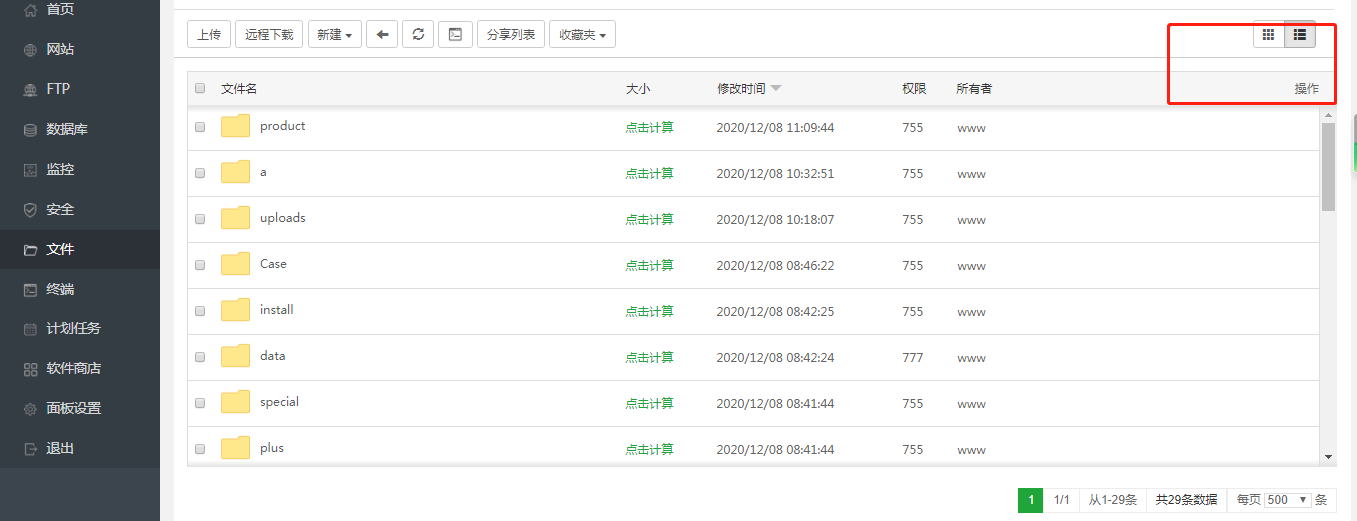The image size is (1357, 521).
Task: Click 点击计算 for product folder
Action: (x=650, y=128)
